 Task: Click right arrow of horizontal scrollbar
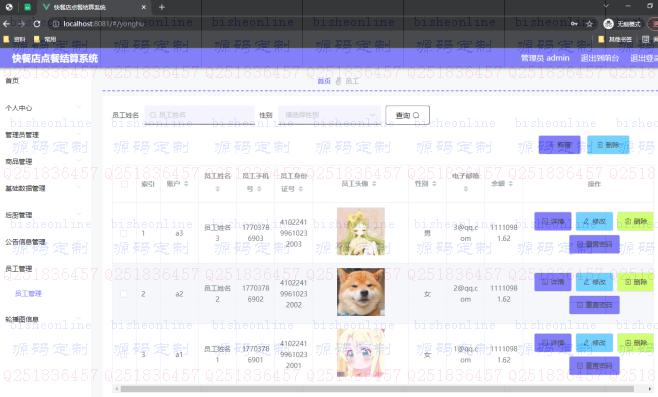(650, 389)
